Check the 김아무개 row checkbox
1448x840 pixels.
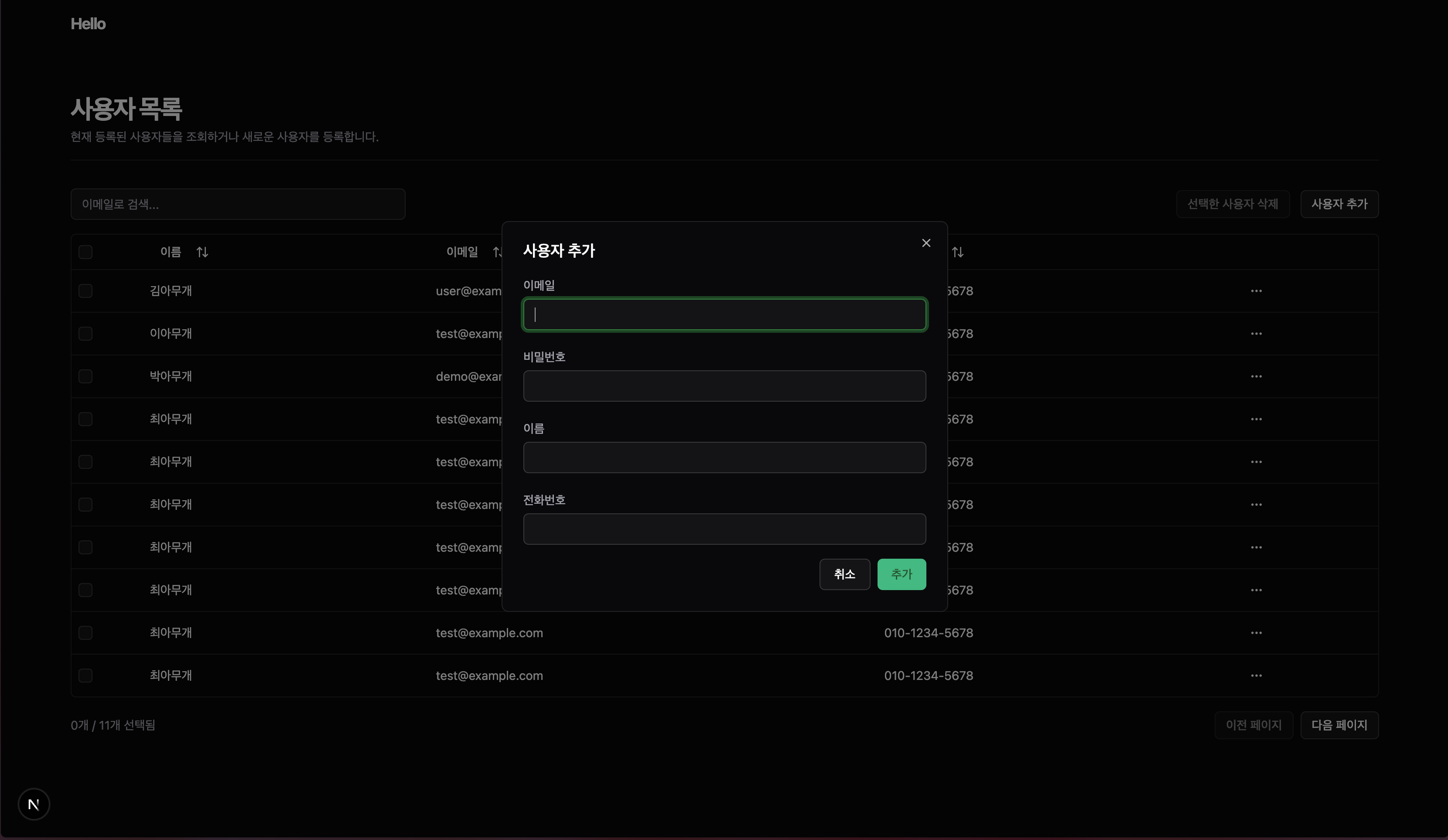pyautogui.click(x=85, y=291)
